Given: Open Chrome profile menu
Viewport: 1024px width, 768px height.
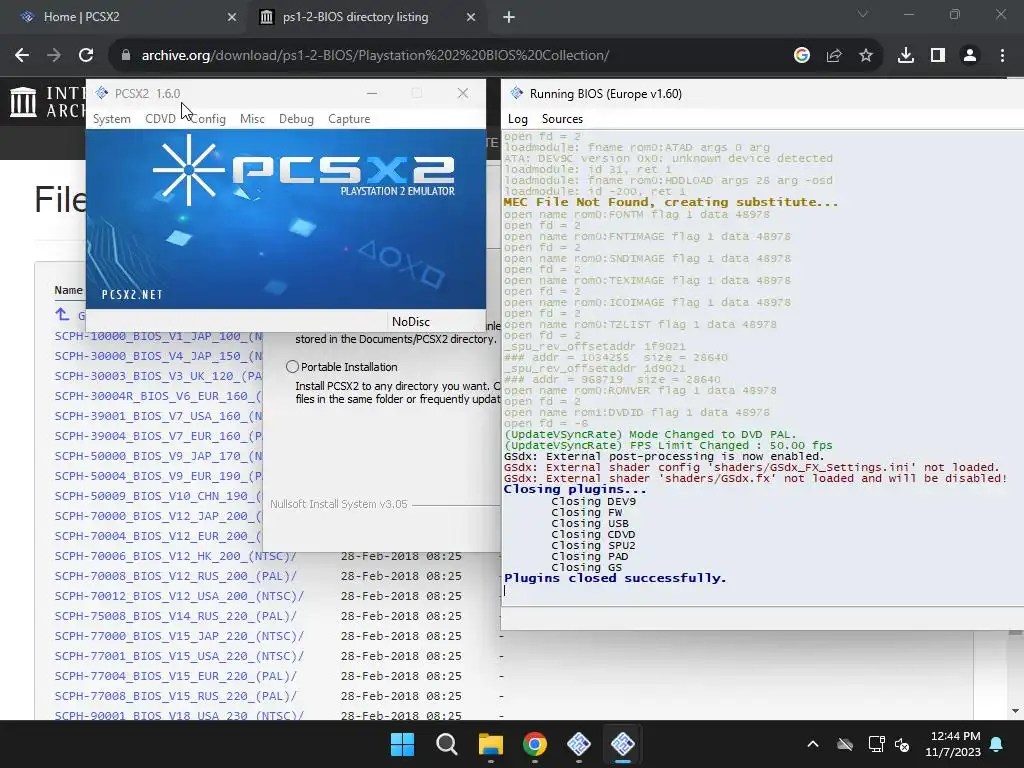Looking at the screenshot, I should pyautogui.click(x=970, y=56).
